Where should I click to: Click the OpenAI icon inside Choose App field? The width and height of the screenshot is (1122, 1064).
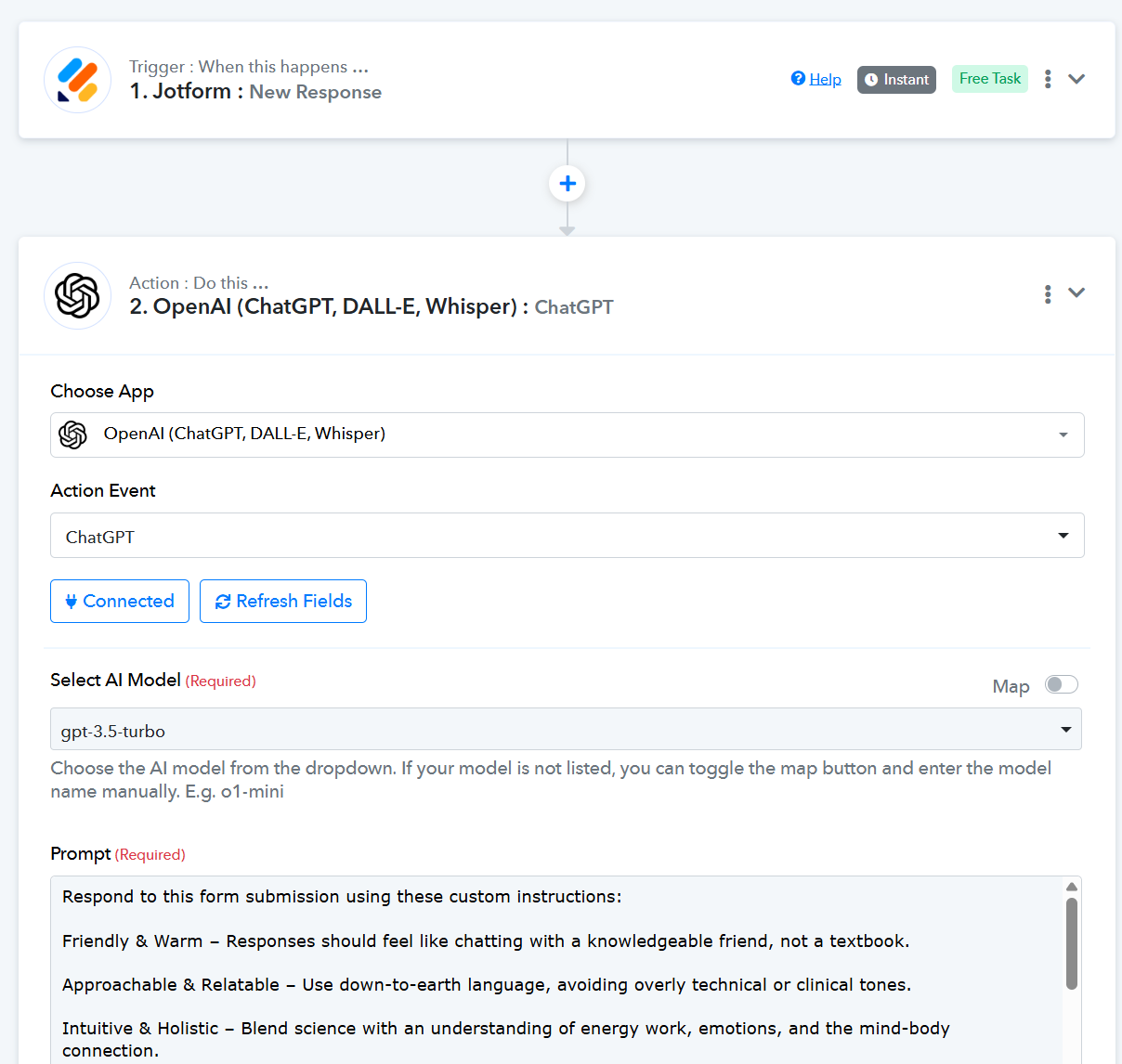(x=73, y=435)
